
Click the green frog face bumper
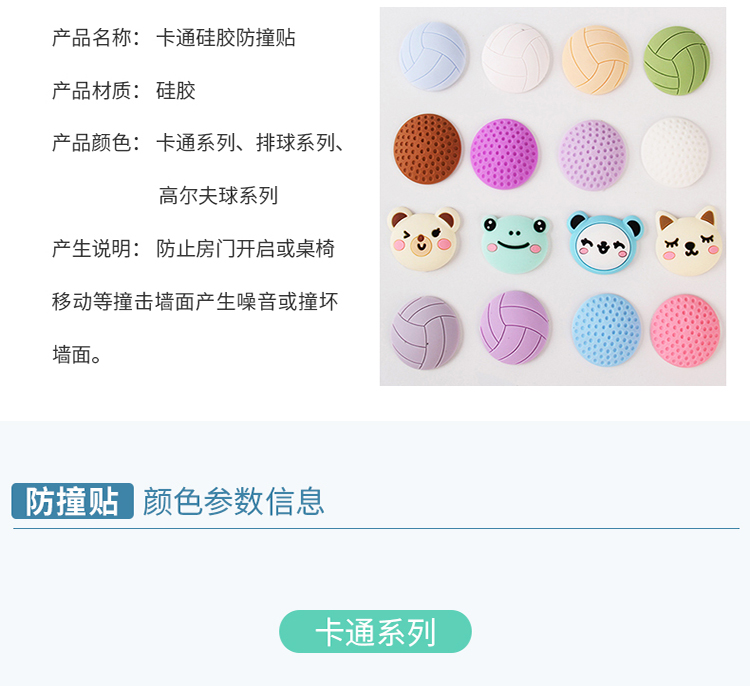click(x=515, y=244)
